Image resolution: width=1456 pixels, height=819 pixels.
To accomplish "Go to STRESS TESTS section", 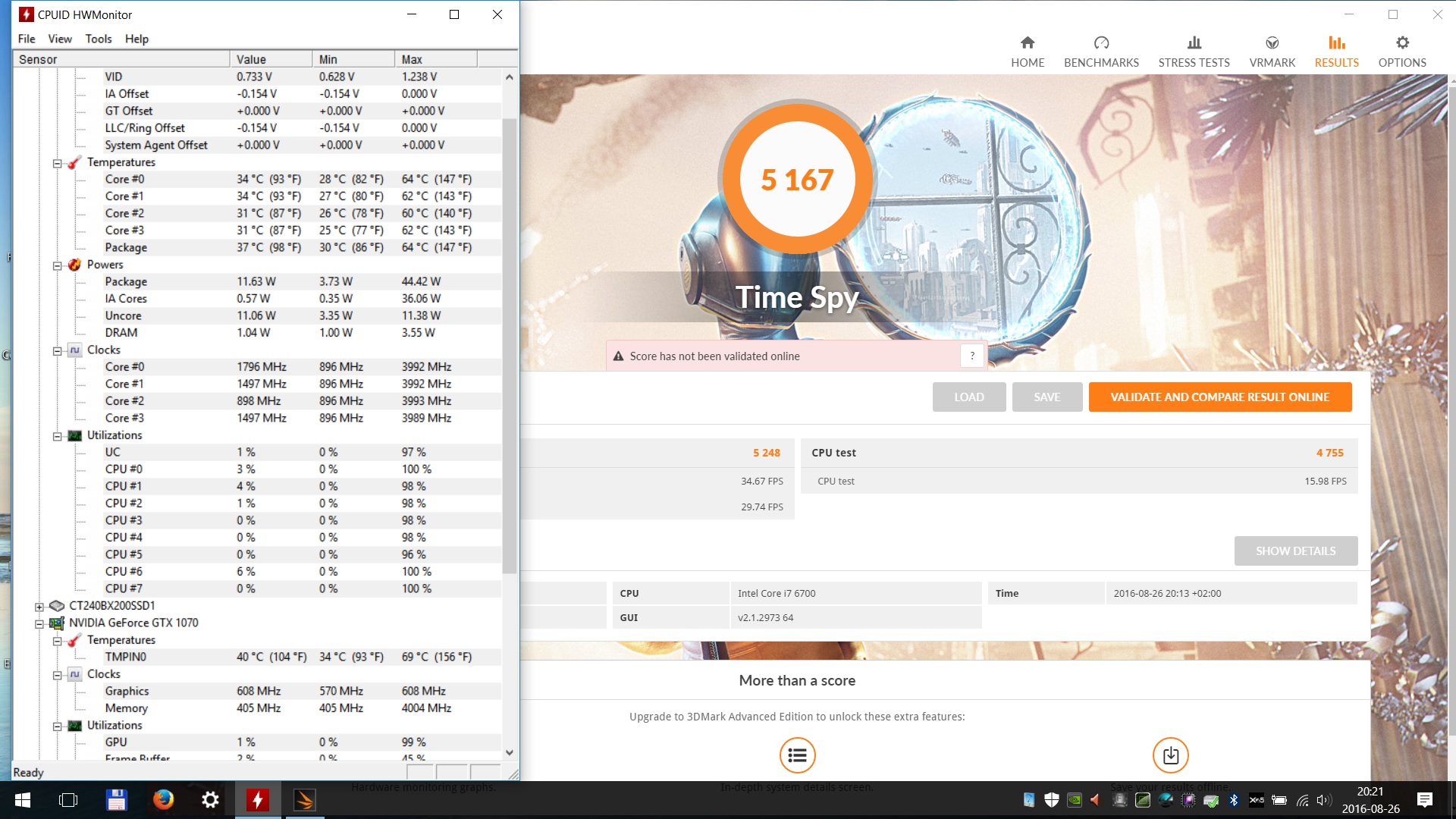I will (1194, 52).
